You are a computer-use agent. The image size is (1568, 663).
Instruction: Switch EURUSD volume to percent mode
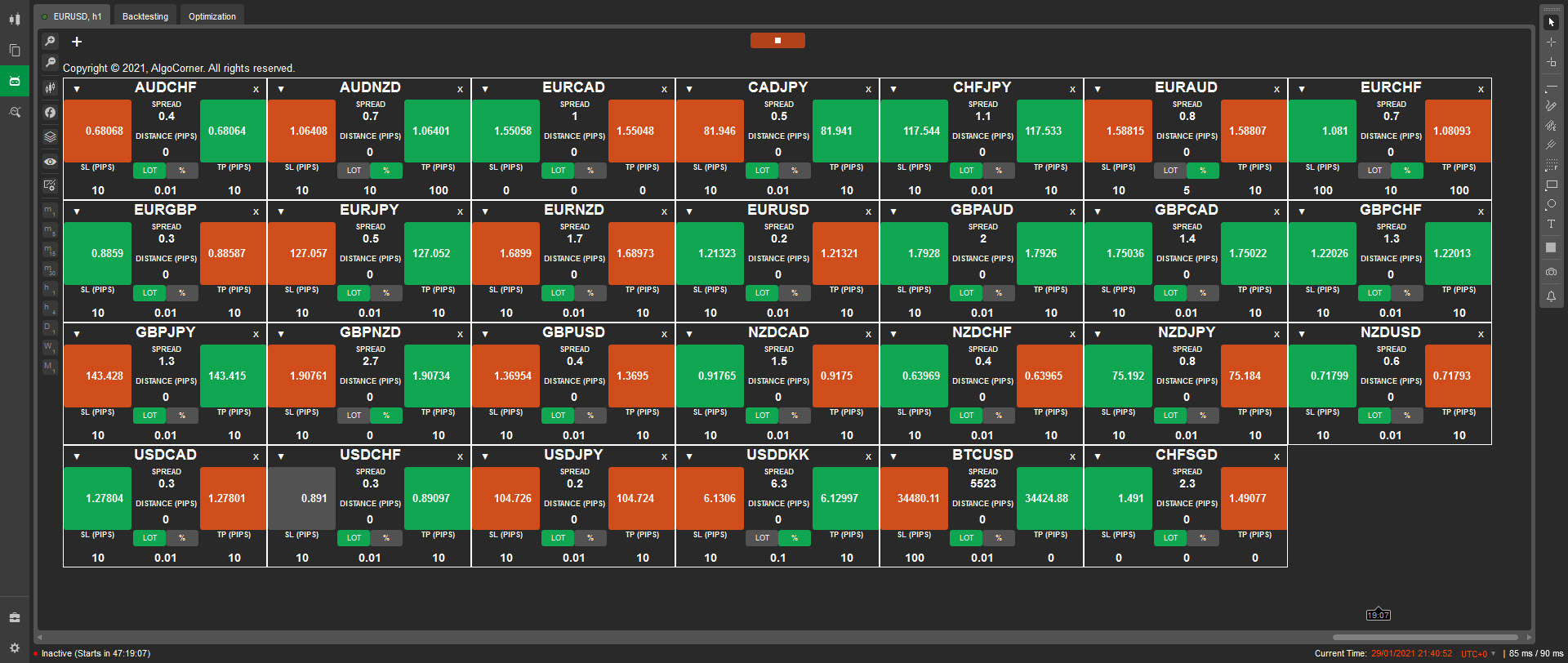click(x=795, y=293)
